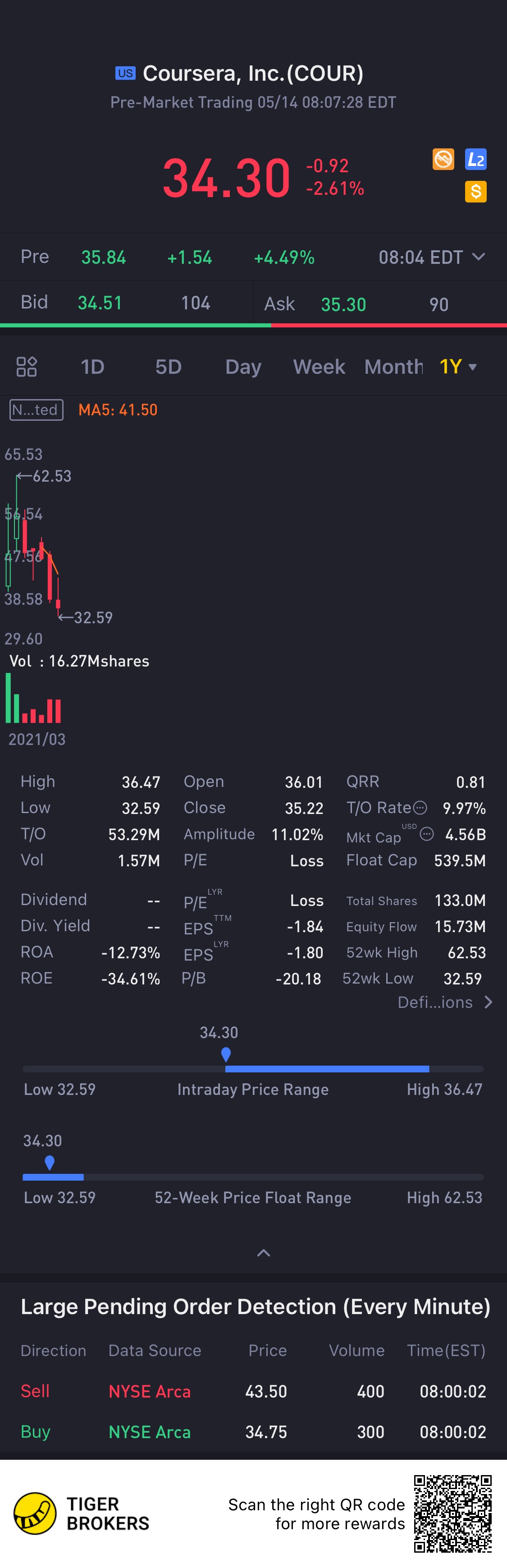507x1568 pixels.
Task: Tap the ROE value -34.61%
Action: click(131, 979)
